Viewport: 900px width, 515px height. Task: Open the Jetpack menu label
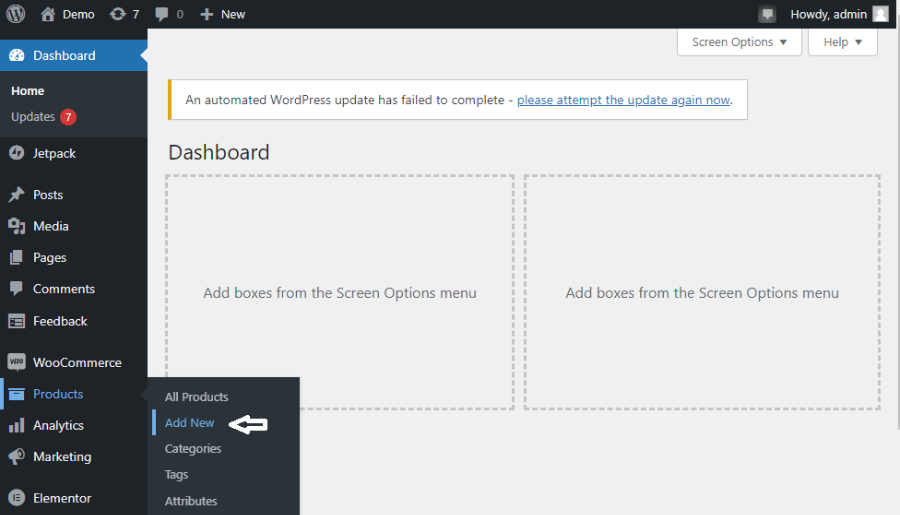click(54, 153)
